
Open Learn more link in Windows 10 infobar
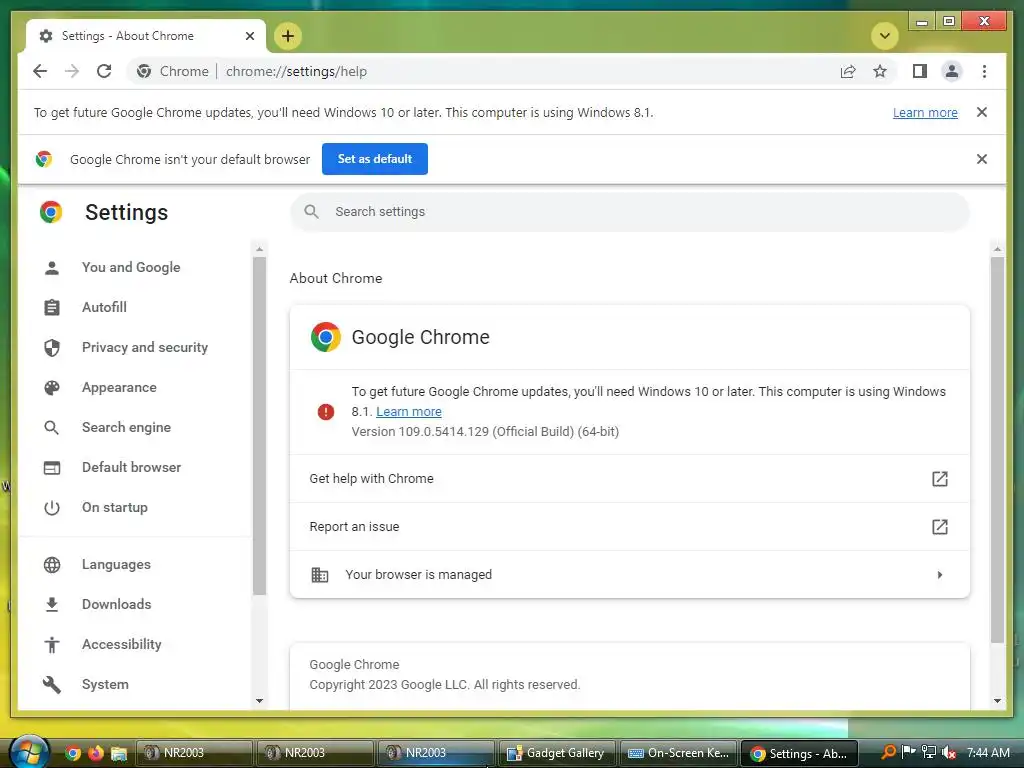tap(925, 112)
